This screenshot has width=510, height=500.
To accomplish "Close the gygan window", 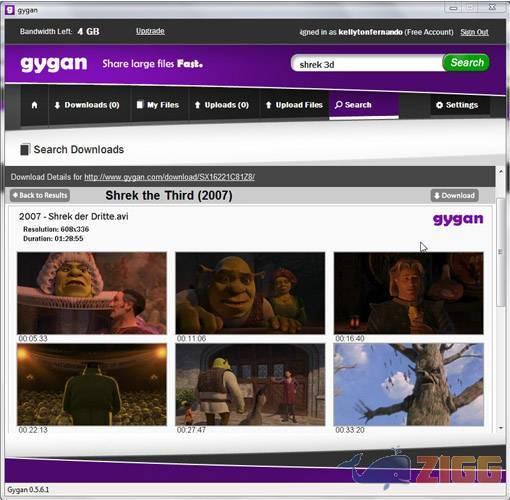I will tap(492, 7).
